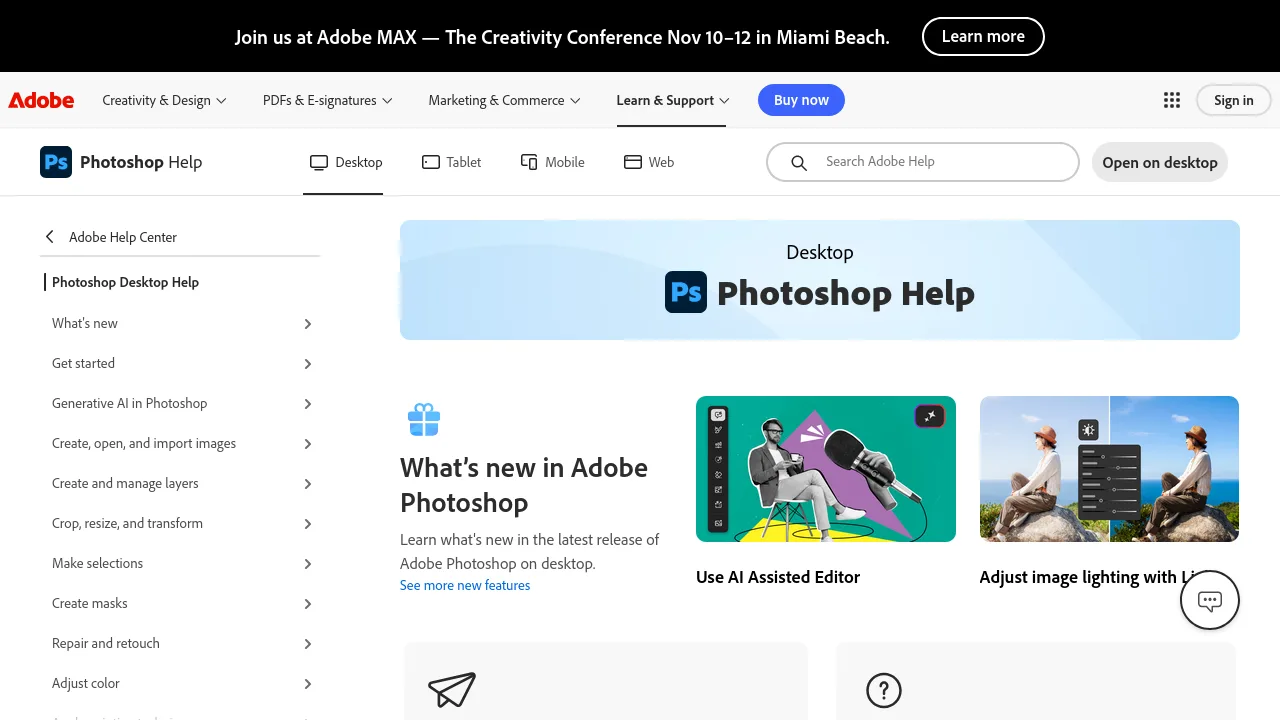Click the question mark circle icon
The image size is (1280, 720).
point(884,690)
